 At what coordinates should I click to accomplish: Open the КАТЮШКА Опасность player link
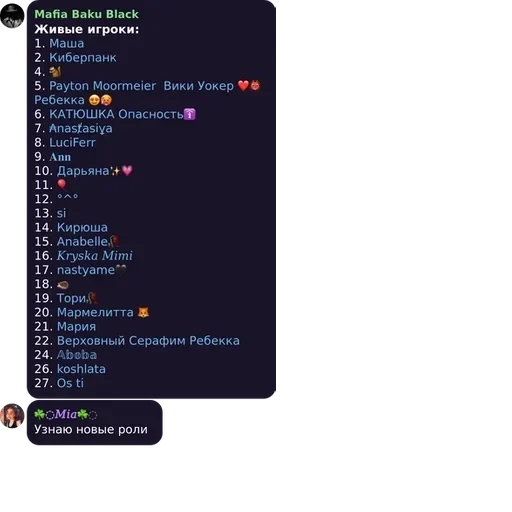(x=122, y=114)
